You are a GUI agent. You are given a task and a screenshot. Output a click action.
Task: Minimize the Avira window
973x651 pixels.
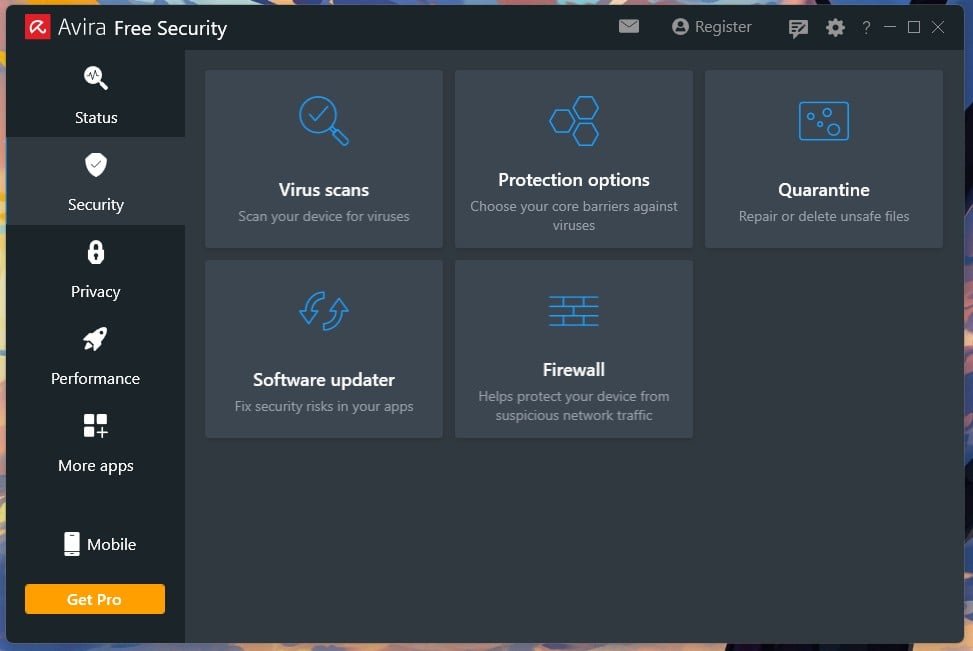click(890, 27)
